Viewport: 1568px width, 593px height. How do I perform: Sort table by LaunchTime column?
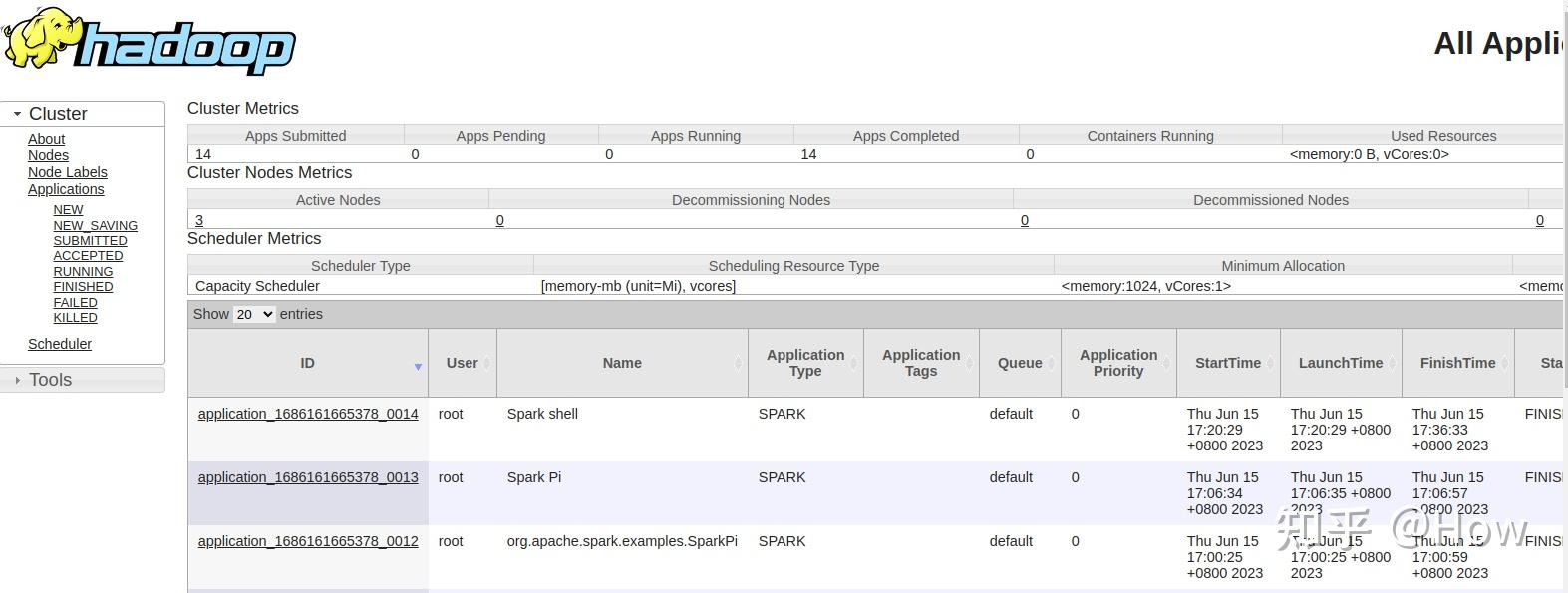(1341, 363)
